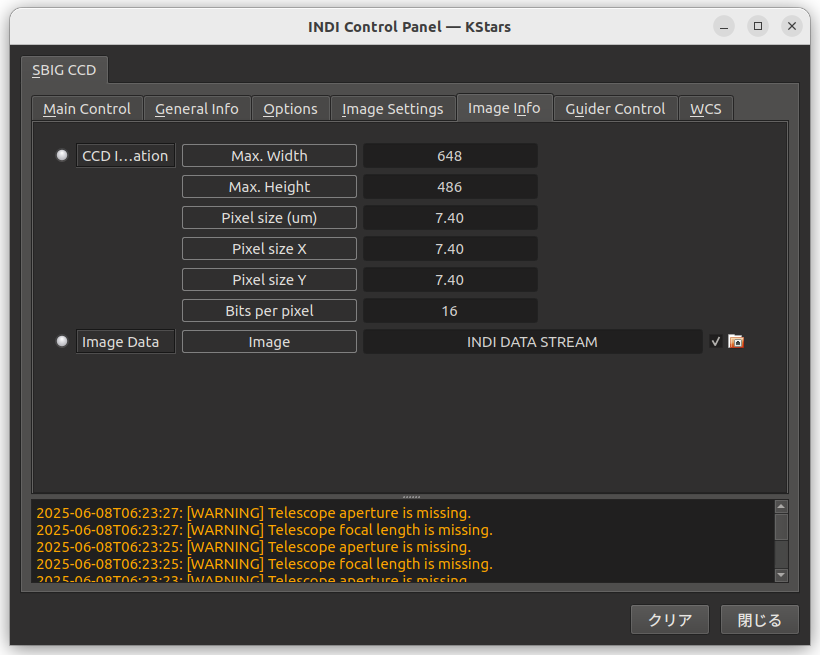Open the General Info tab
This screenshot has width=820, height=655.
click(197, 109)
